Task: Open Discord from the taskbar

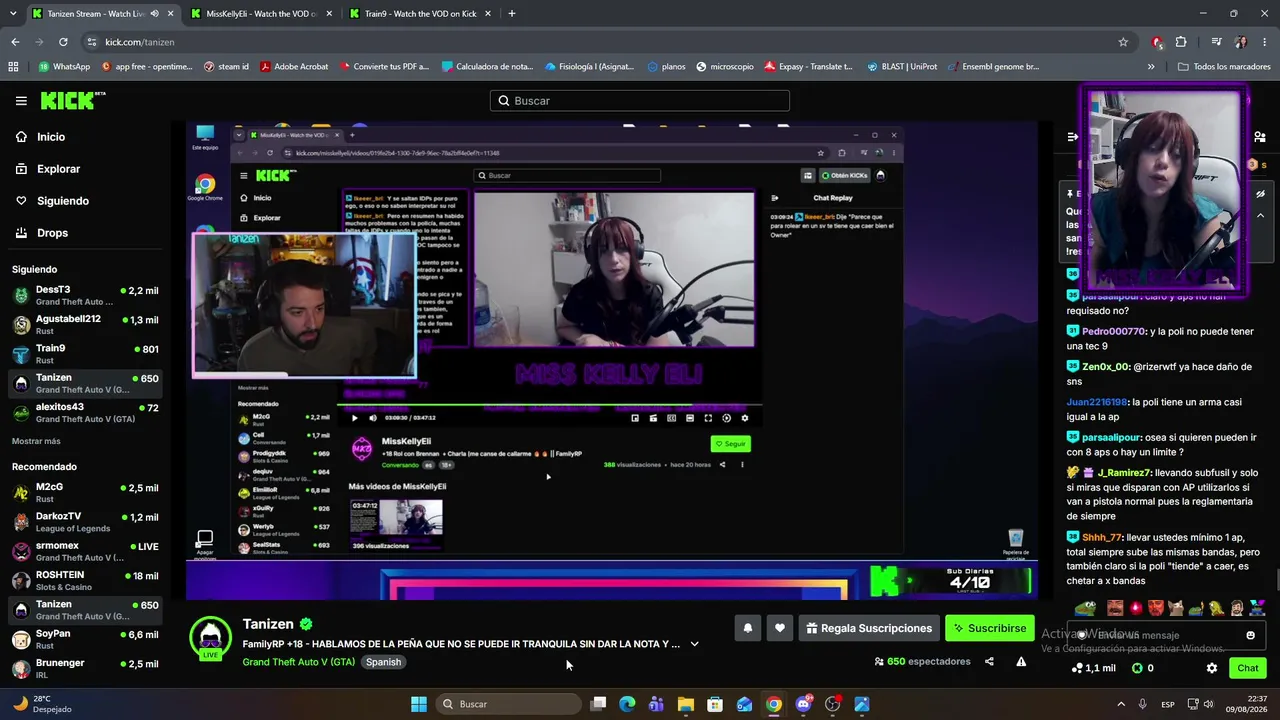Action: click(x=803, y=704)
